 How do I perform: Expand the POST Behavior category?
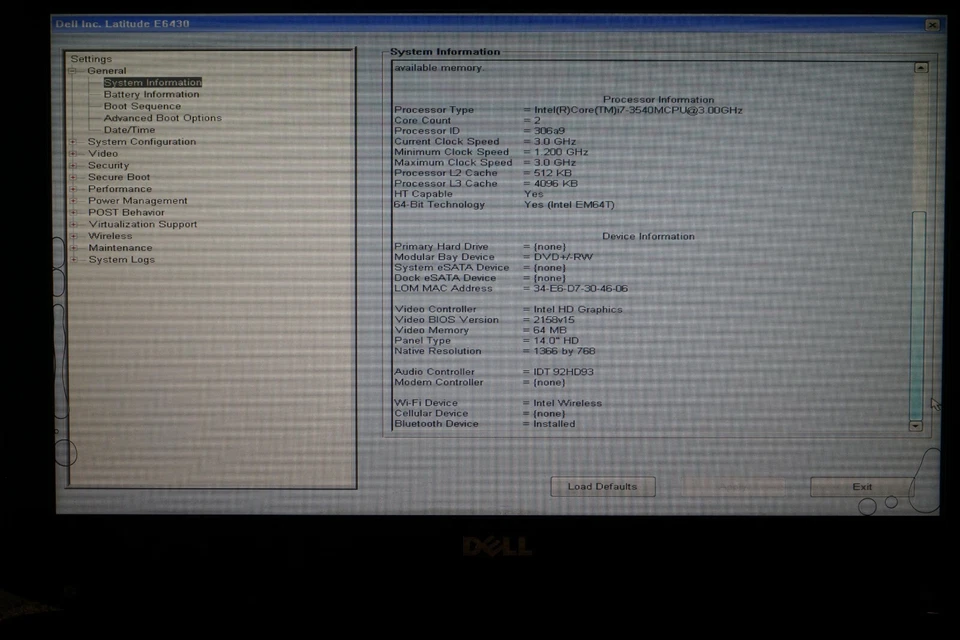tap(74, 212)
